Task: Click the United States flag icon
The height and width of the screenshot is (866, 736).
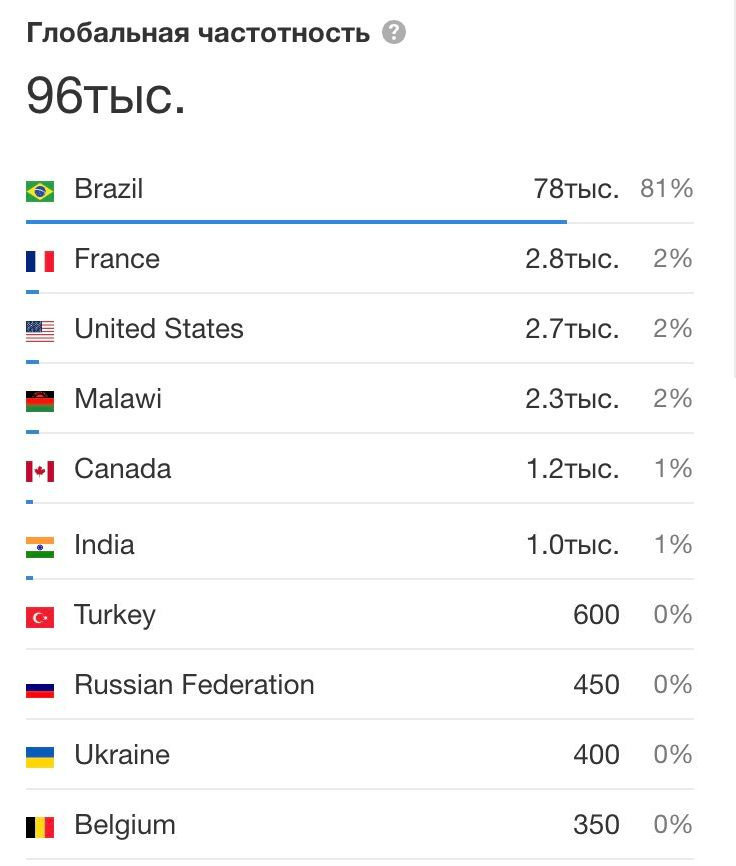Action: [40, 331]
